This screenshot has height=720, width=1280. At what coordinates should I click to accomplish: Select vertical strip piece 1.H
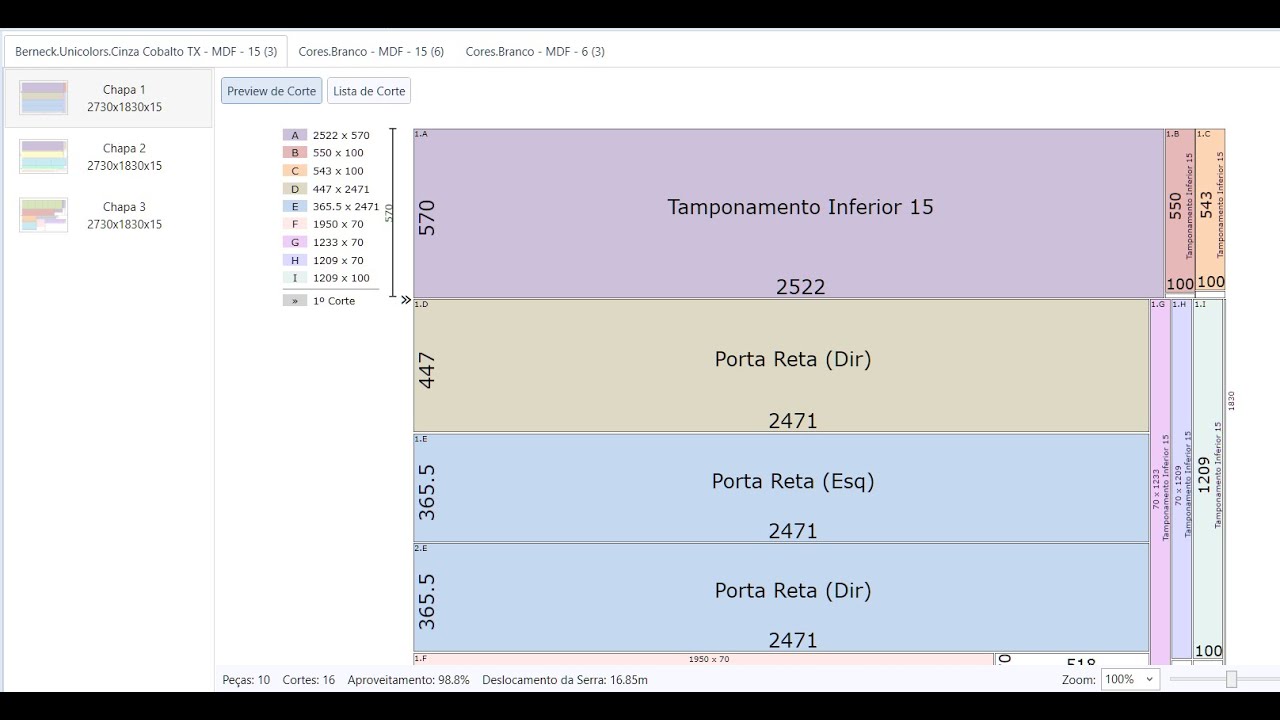[1182, 478]
